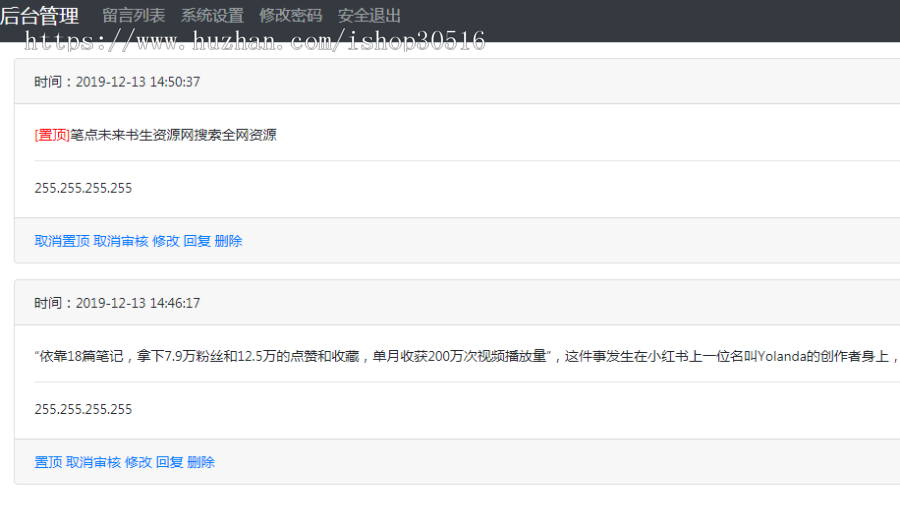Click 取消审核 on the 14:50:37 message
Image resolution: width=900 pixels, height=529 pixels.
point(121,241)
